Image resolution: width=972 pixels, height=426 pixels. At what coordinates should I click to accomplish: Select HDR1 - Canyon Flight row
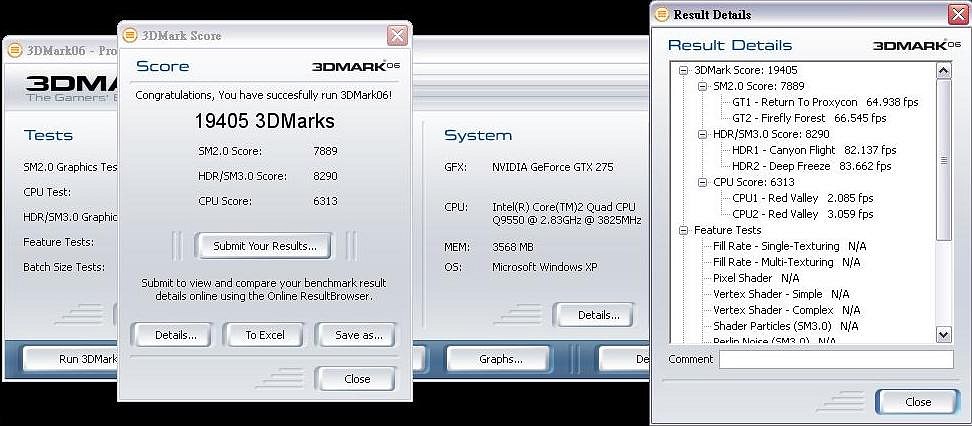(814, 150)
